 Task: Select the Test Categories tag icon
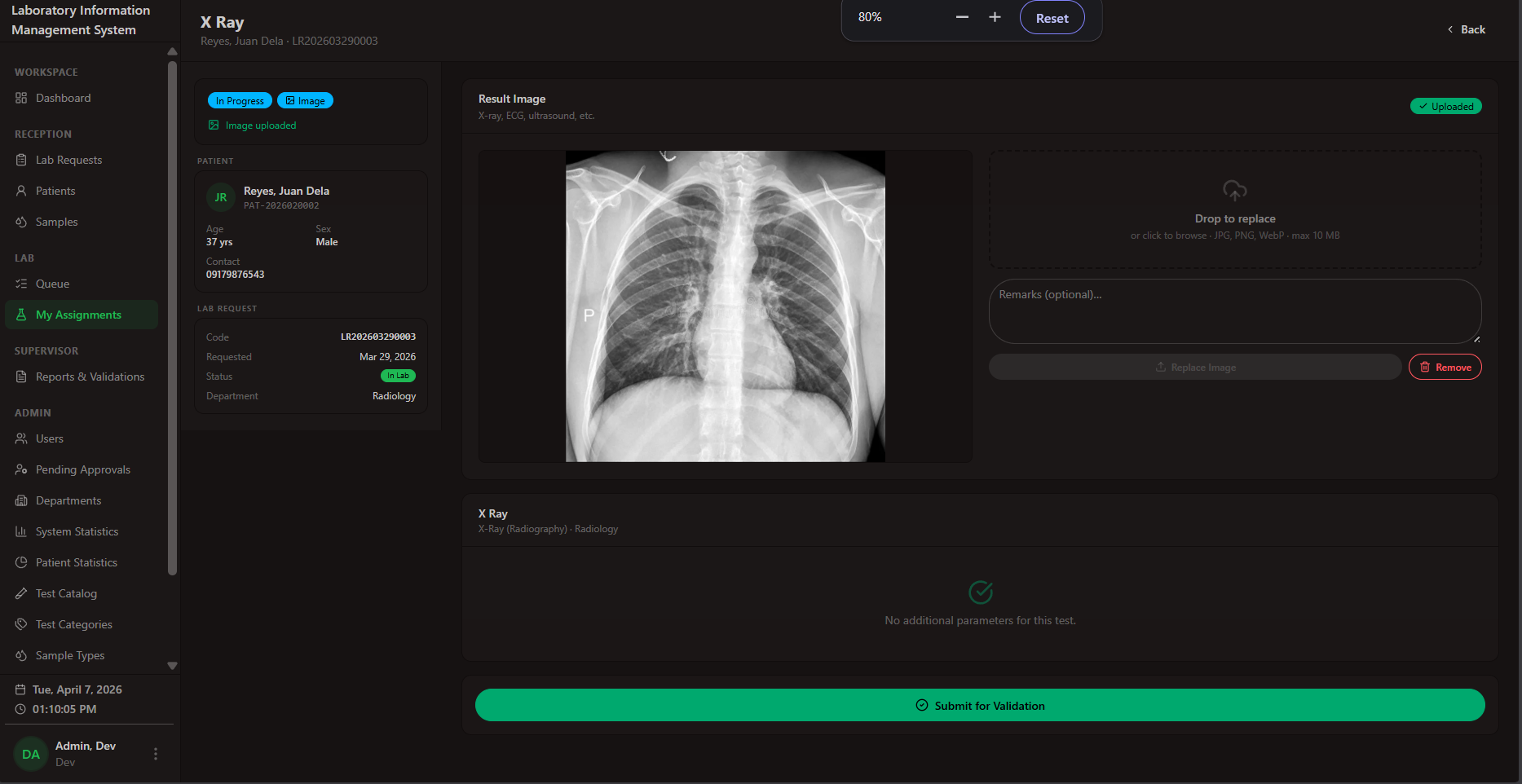(x=21, y=624)
